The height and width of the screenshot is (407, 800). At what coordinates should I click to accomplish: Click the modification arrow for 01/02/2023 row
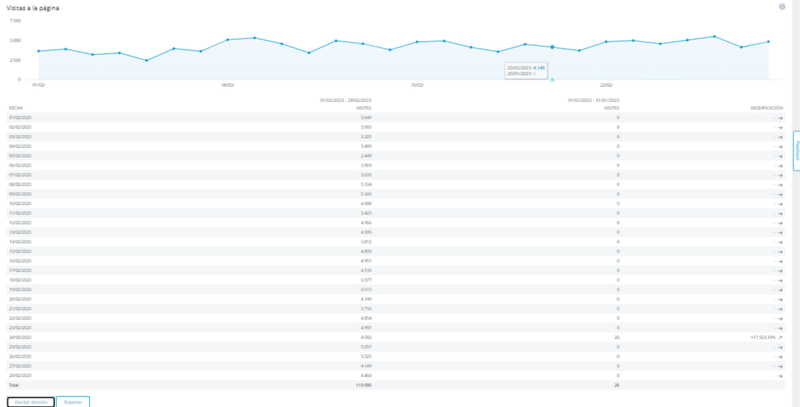coord(779,118)
